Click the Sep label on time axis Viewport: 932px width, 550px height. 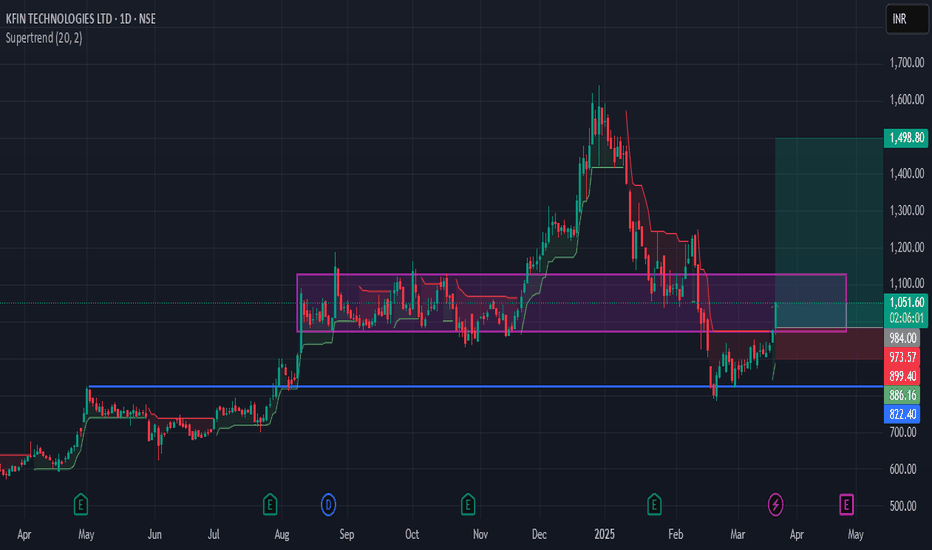pos(347,535)
